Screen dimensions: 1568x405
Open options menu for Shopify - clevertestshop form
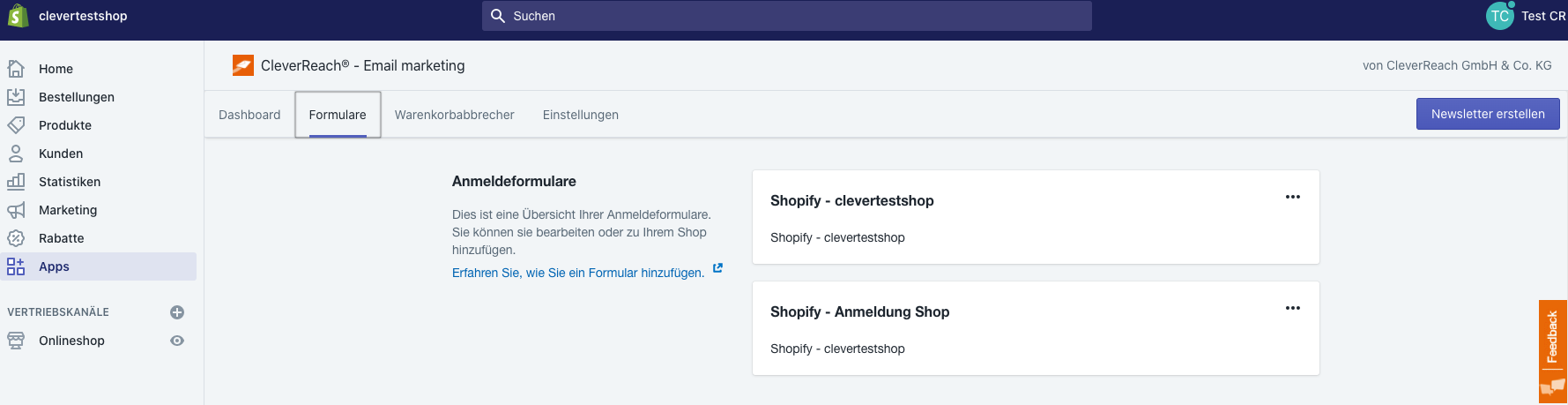coord(1293,197)
